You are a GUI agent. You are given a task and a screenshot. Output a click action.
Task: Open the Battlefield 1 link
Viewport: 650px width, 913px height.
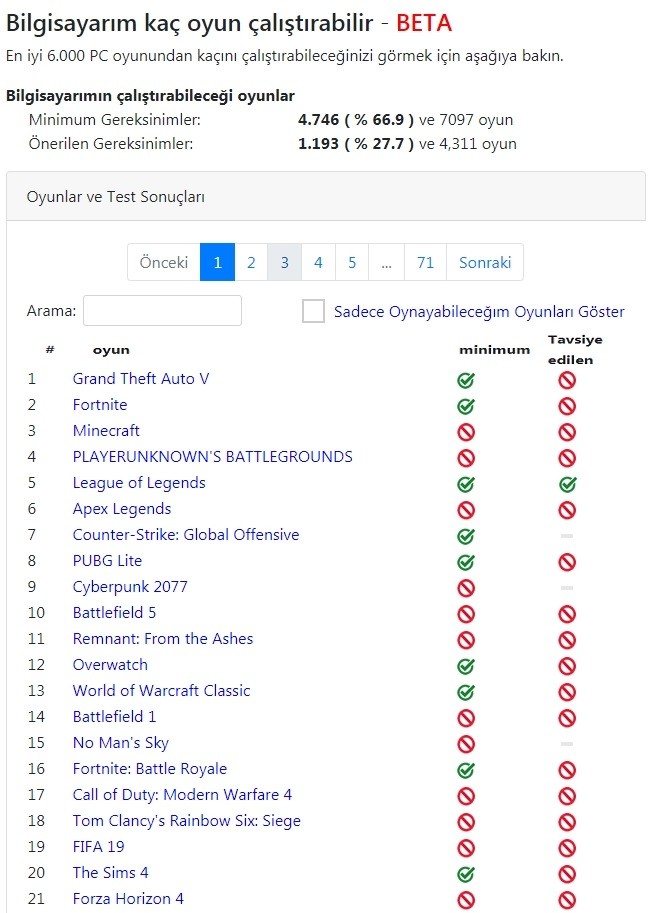[114, 717]
